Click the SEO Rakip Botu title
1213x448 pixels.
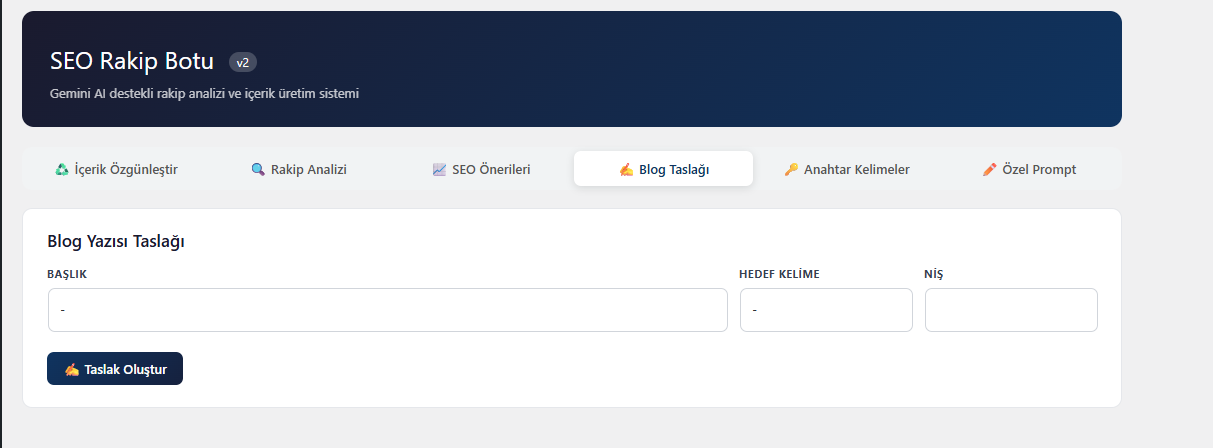coord(132,61)
